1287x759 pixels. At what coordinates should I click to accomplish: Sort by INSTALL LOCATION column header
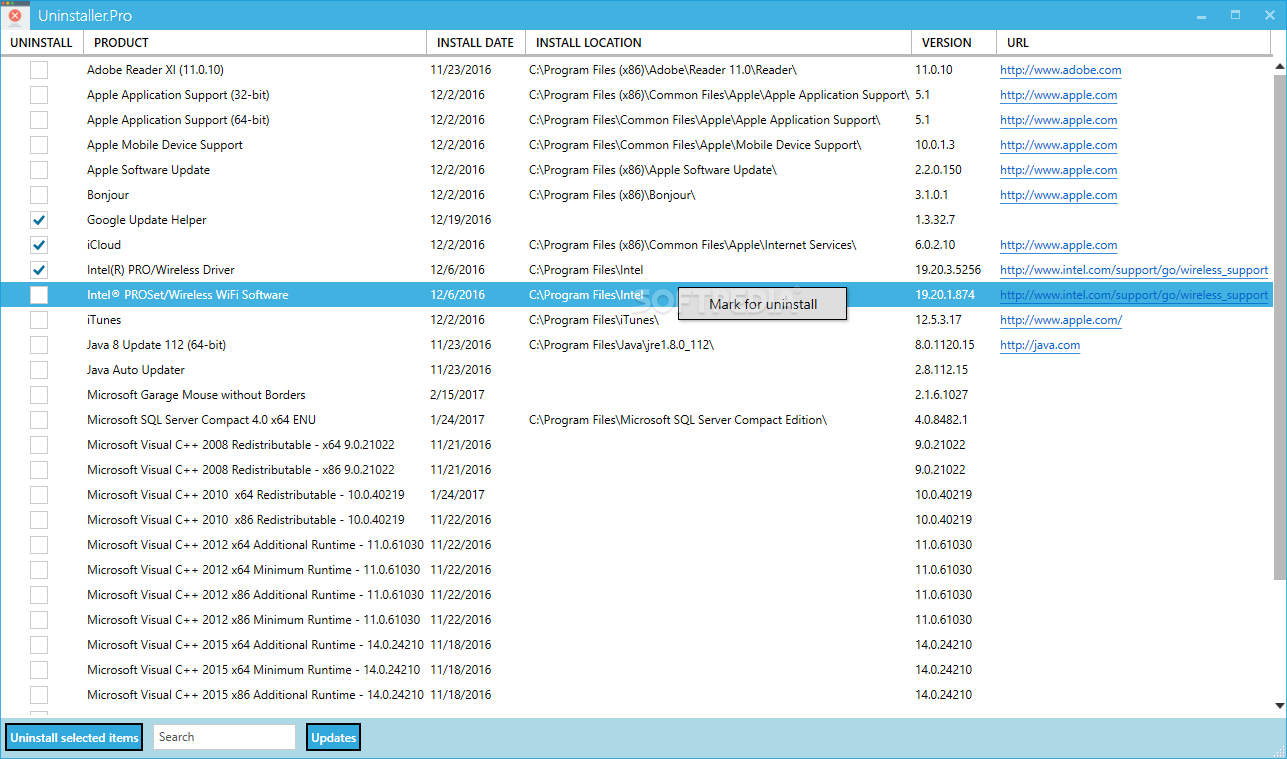click(x=718, y=43)
